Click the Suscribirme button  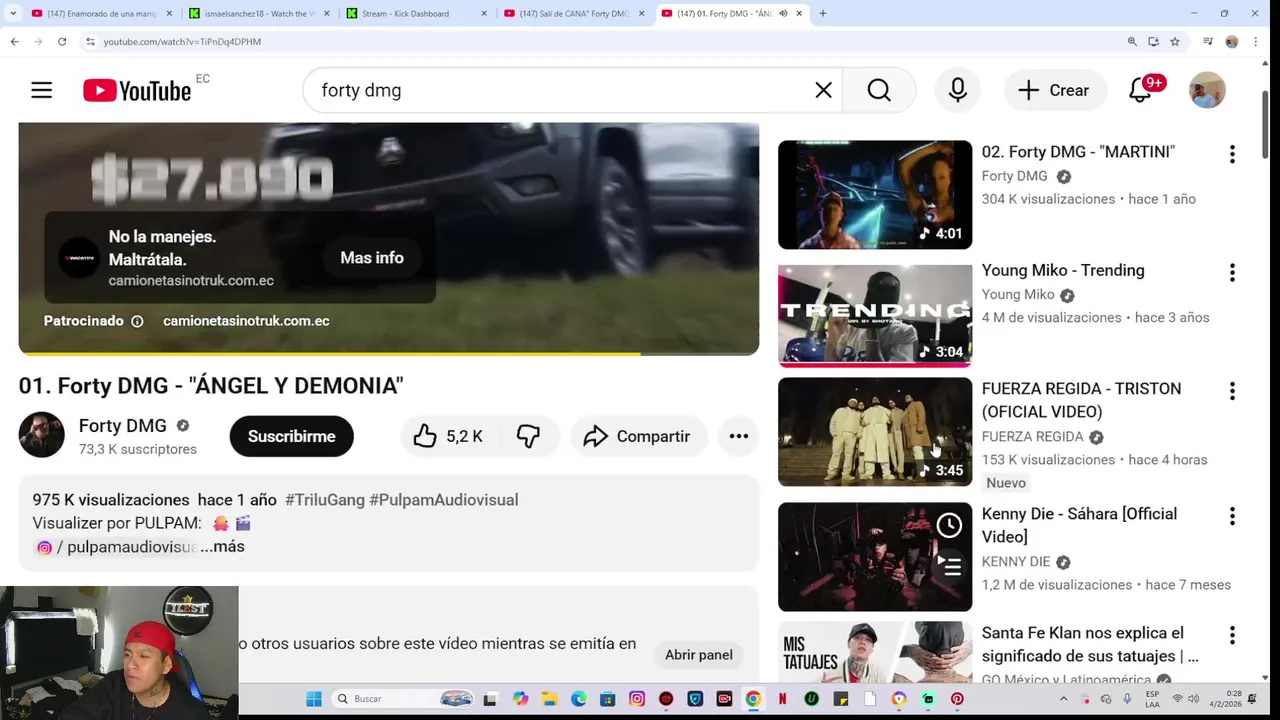click(x=291, y=436)
